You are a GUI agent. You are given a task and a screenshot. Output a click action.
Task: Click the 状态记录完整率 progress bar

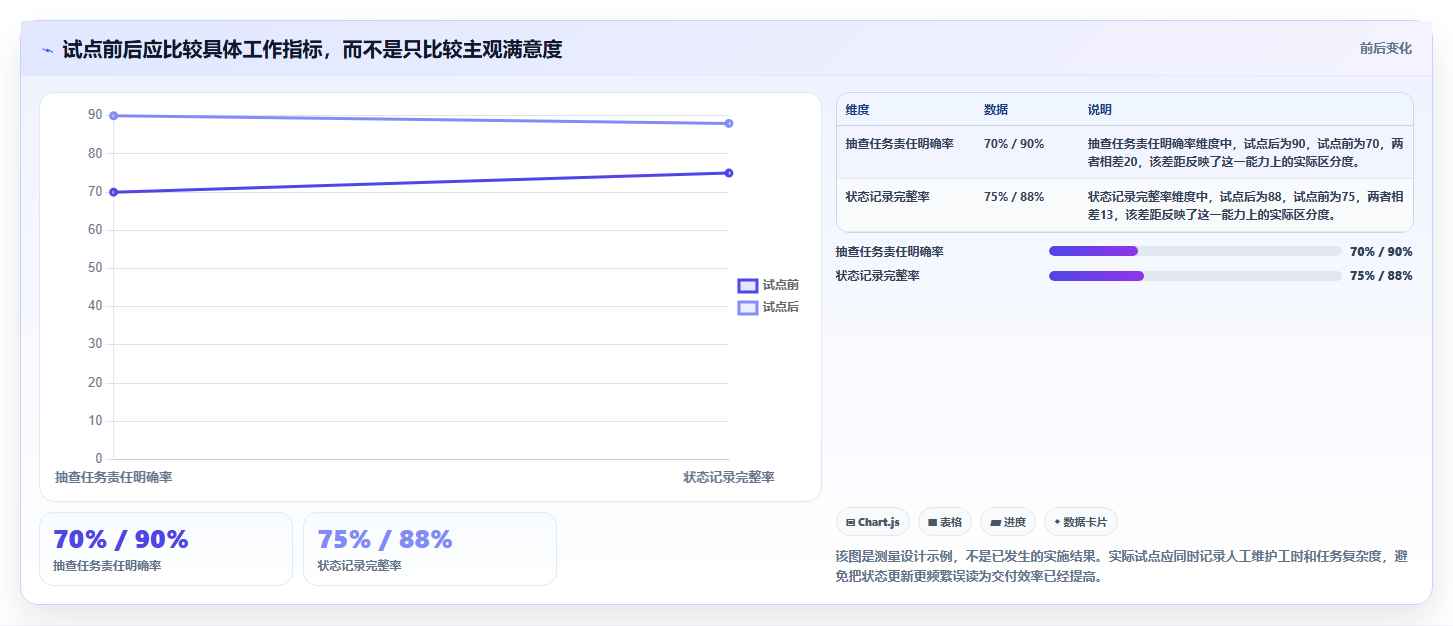click(x=1195, y=276)
